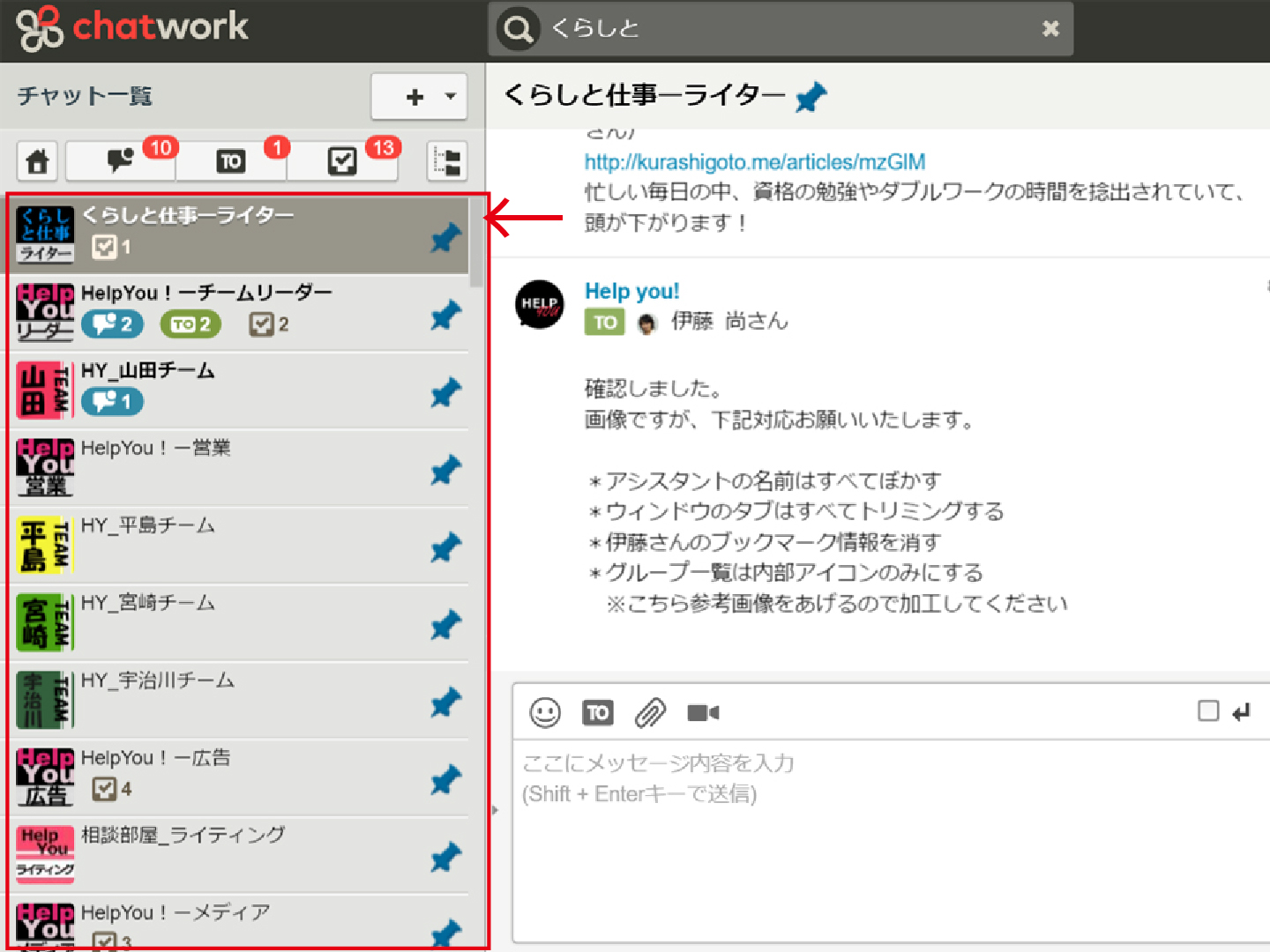This screenshot has height=952, width=1270.
Task: Open the category list icon
Action: coord(447,161)
